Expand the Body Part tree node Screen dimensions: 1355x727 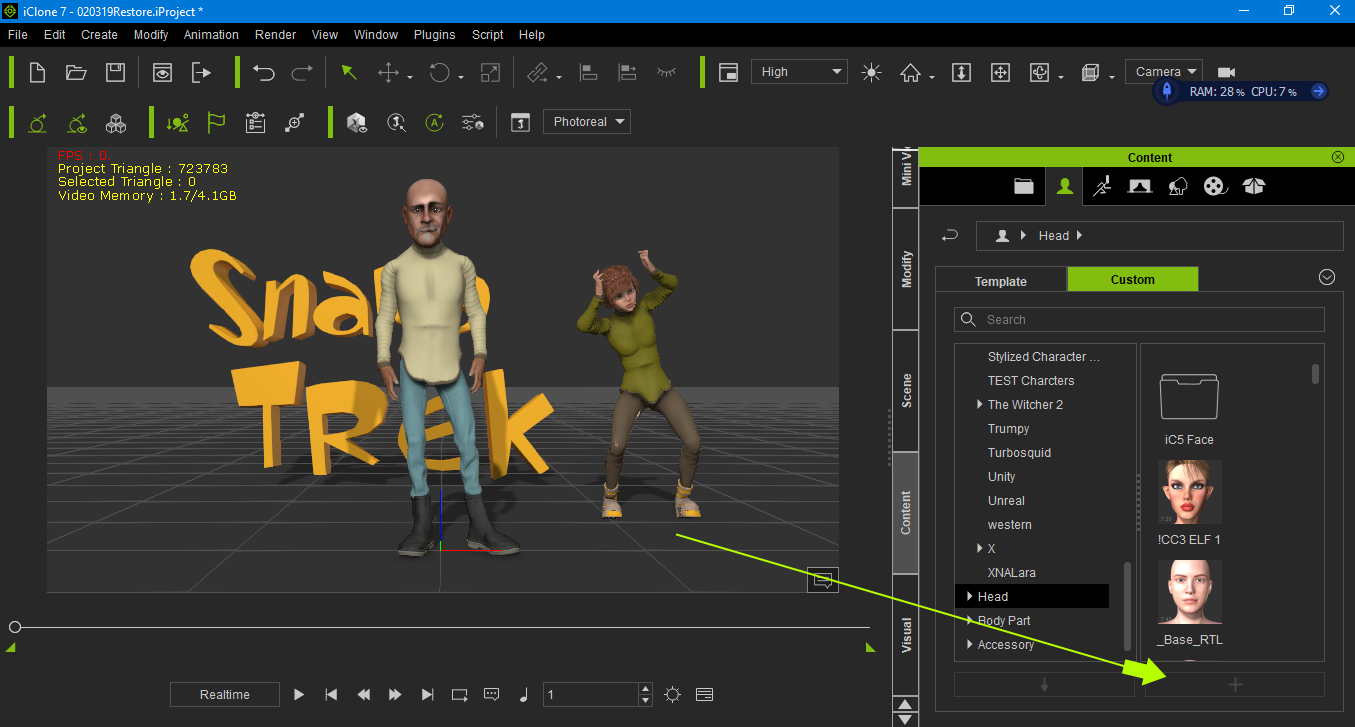coord(969,621)
